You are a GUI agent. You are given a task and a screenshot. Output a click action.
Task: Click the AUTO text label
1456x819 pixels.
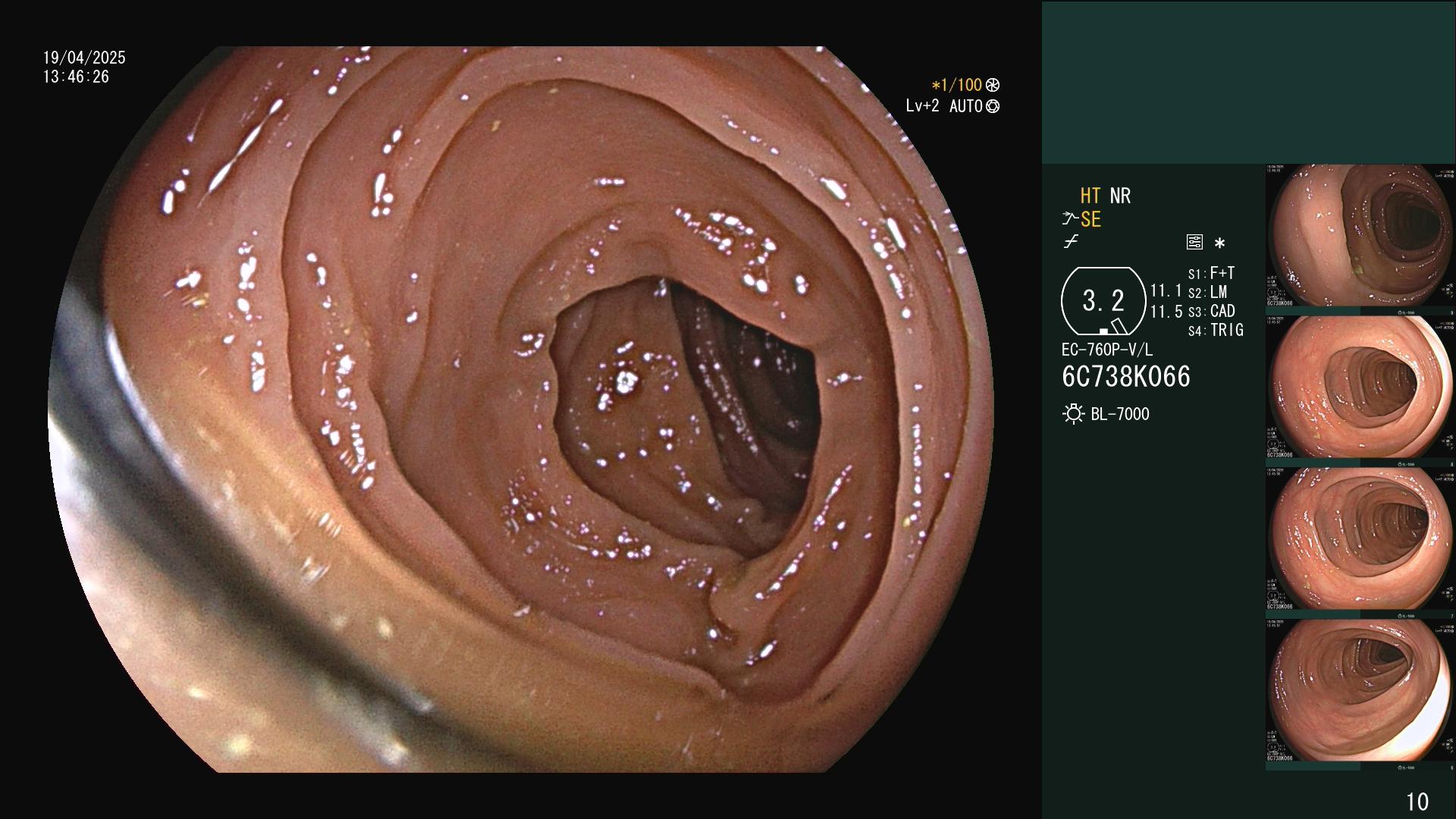point(966,106)
